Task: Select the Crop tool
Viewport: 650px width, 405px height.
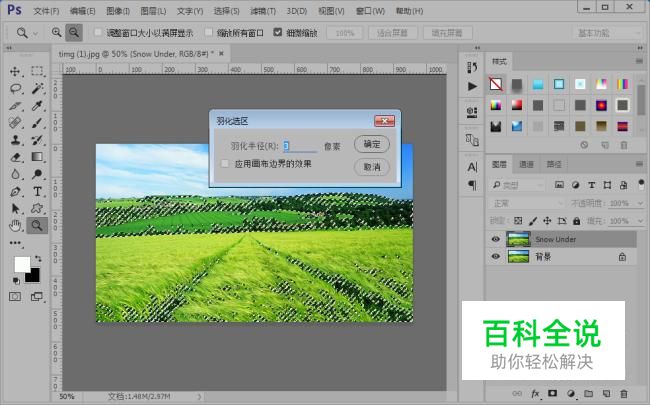Action: point(15,106)
